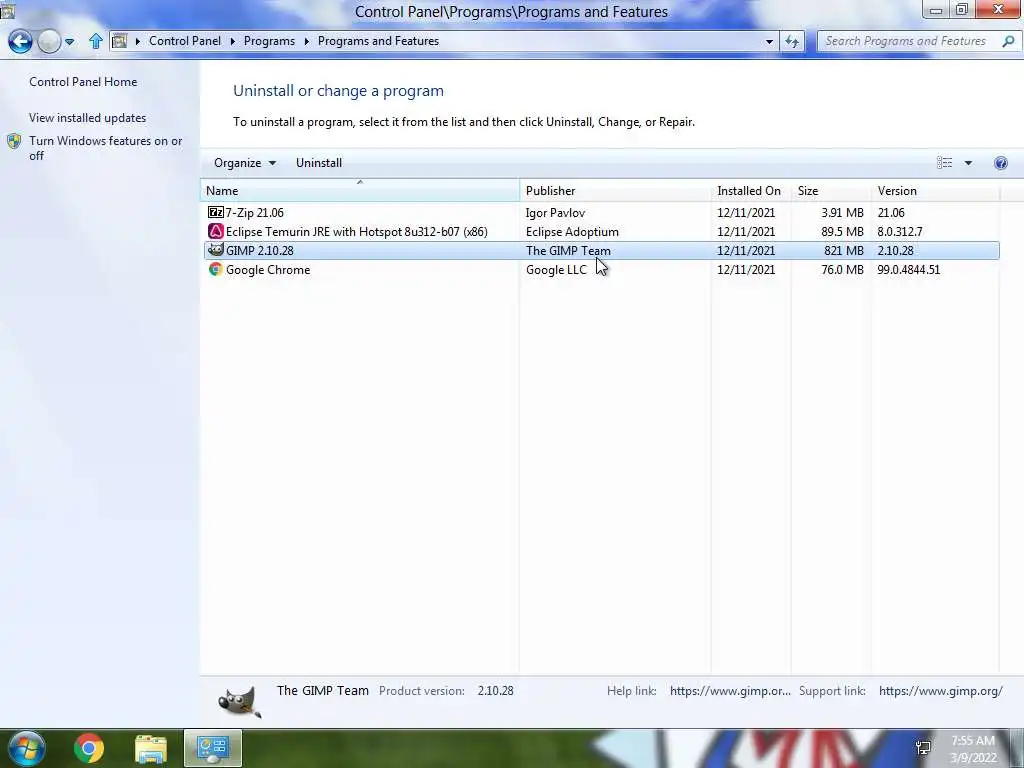Click the Control Panel icon in address bar
Image resolution: width=1024 pixels, height=768 pixels.
click(120, 41)
